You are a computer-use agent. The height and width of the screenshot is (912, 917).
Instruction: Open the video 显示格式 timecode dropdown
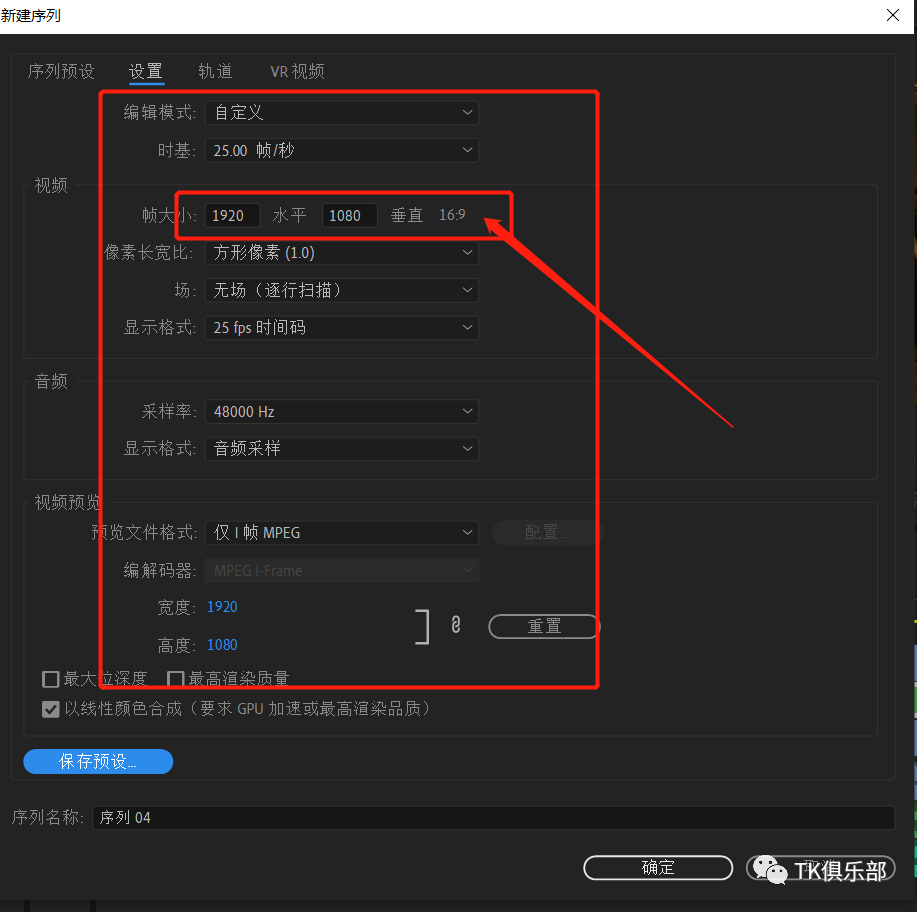pos(341,328)
